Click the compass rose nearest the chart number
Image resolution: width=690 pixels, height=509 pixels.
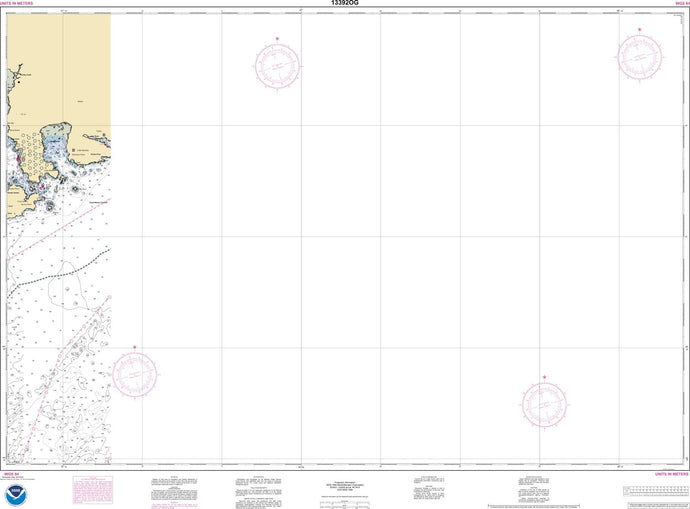[277, 65]
